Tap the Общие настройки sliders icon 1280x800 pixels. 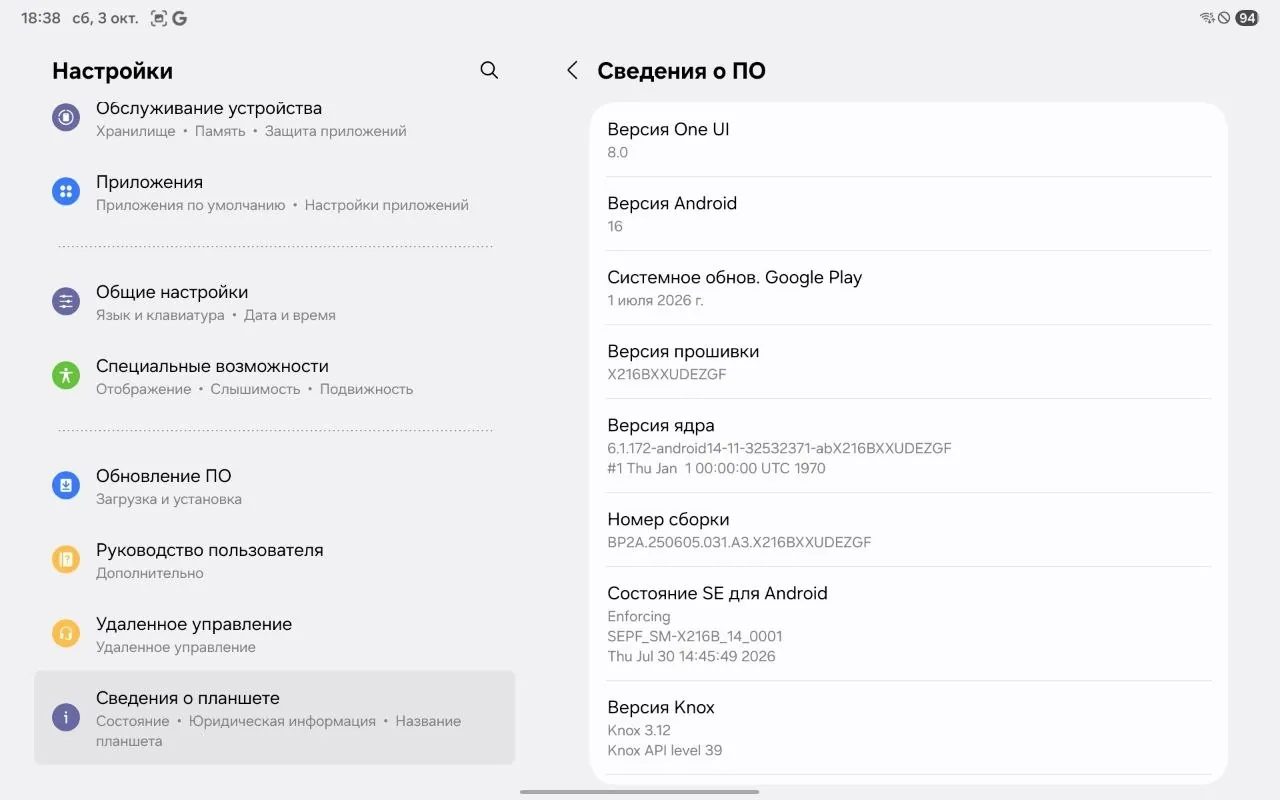pyautogui.click(x=66, y=302)
